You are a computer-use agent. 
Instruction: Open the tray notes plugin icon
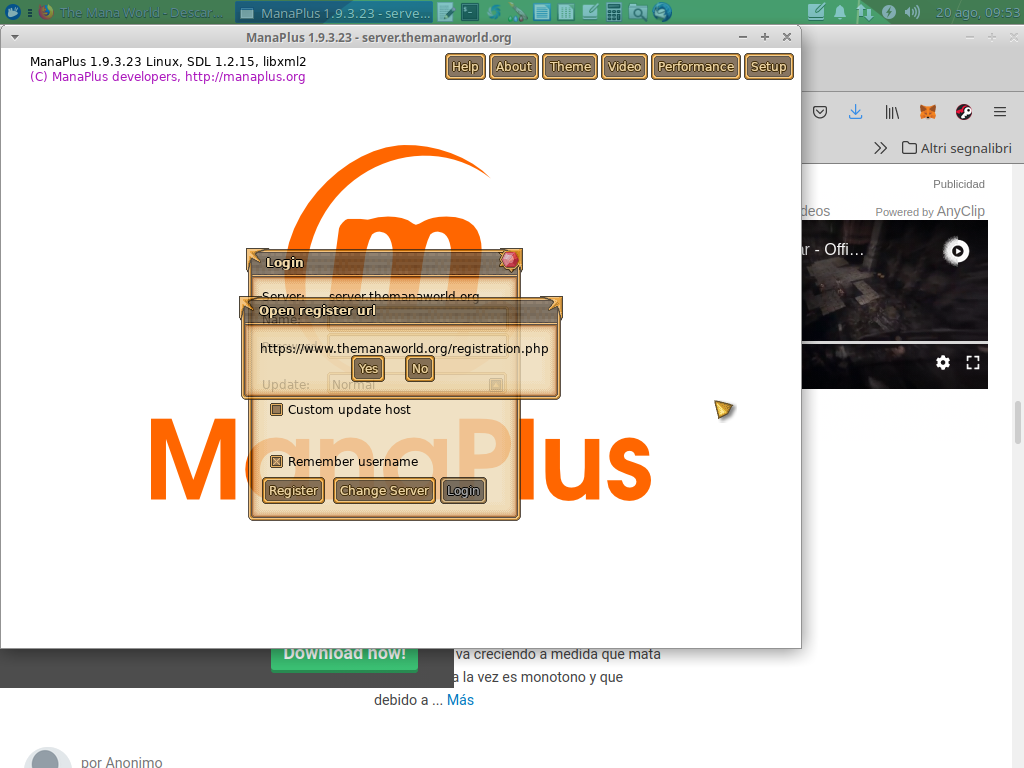click(x=816, y=12)
